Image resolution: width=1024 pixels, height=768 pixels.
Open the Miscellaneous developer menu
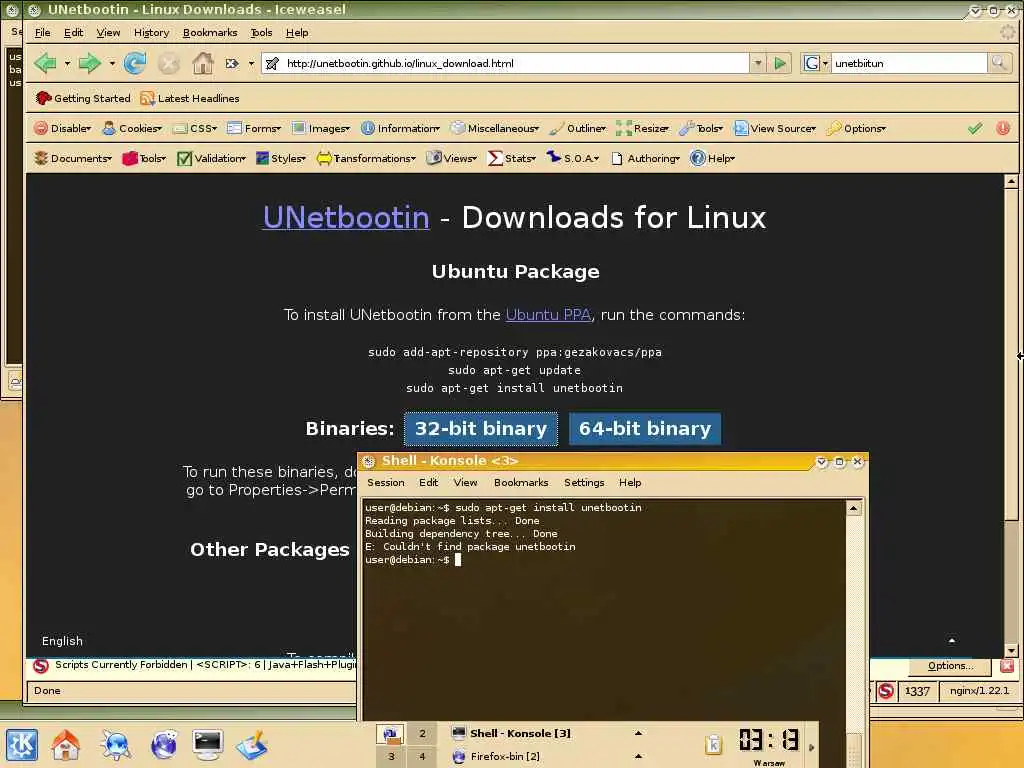495,129
